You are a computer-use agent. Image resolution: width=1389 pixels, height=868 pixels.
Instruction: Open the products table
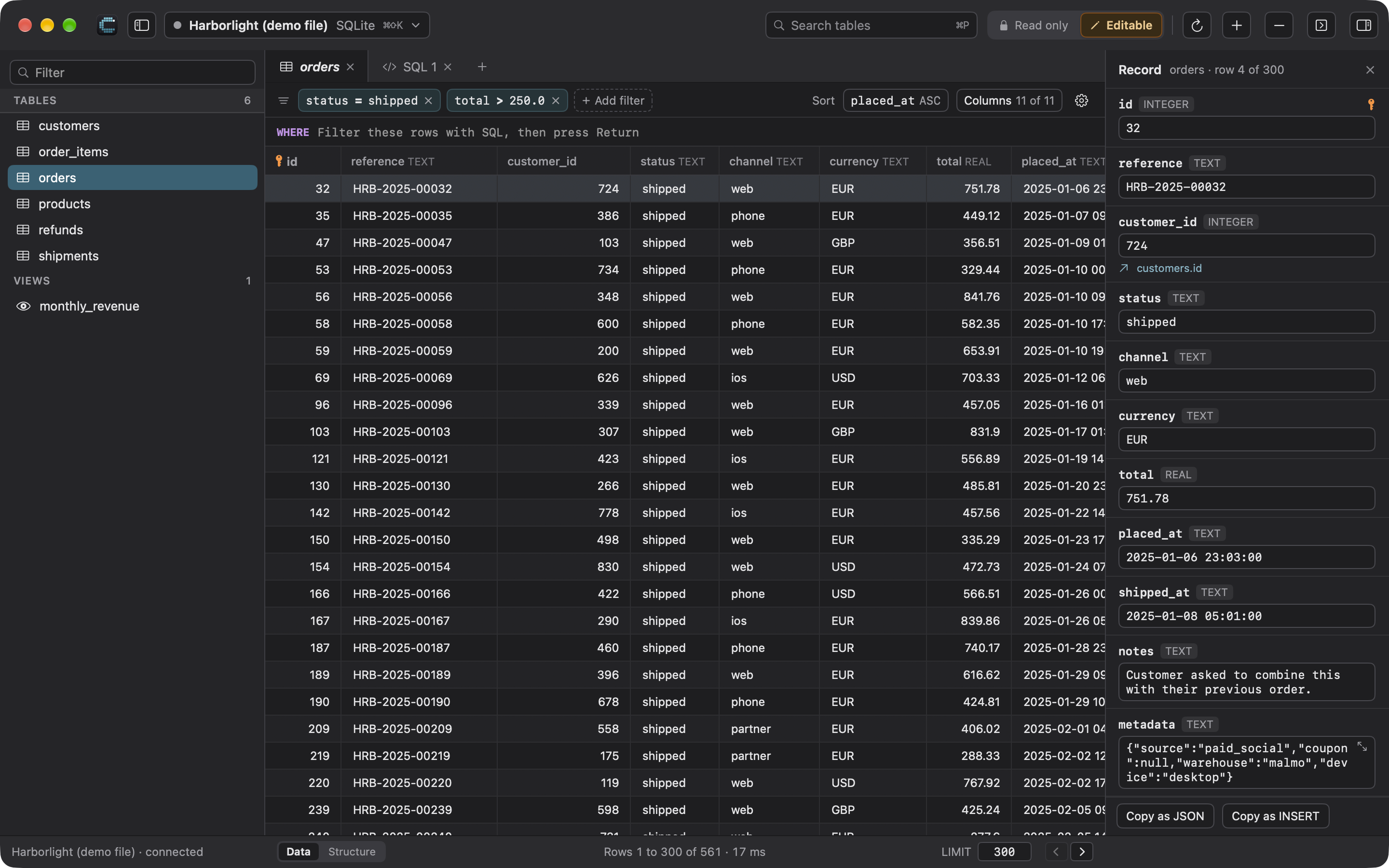click(x=133, y=204)
